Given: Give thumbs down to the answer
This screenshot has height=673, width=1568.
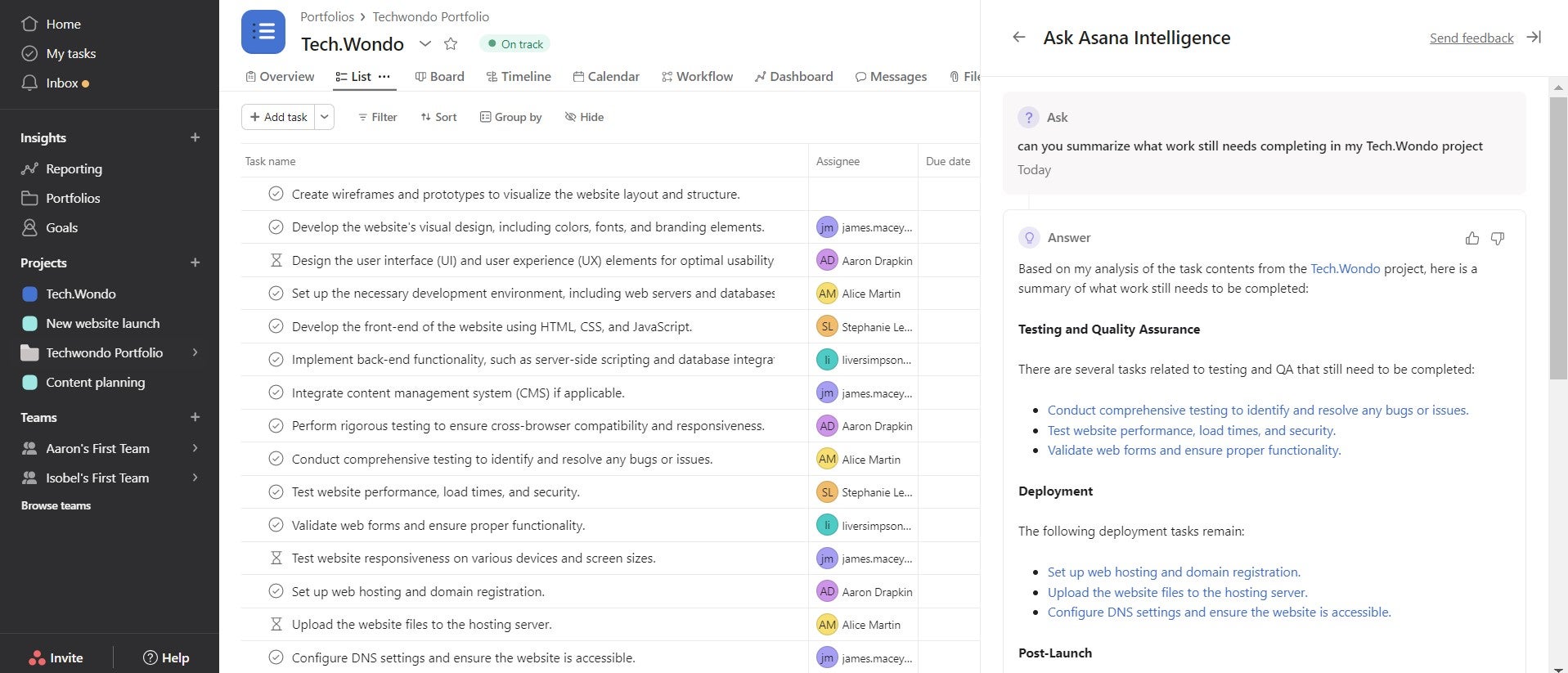Looking at the screenshot, I should click(1498, 238).
